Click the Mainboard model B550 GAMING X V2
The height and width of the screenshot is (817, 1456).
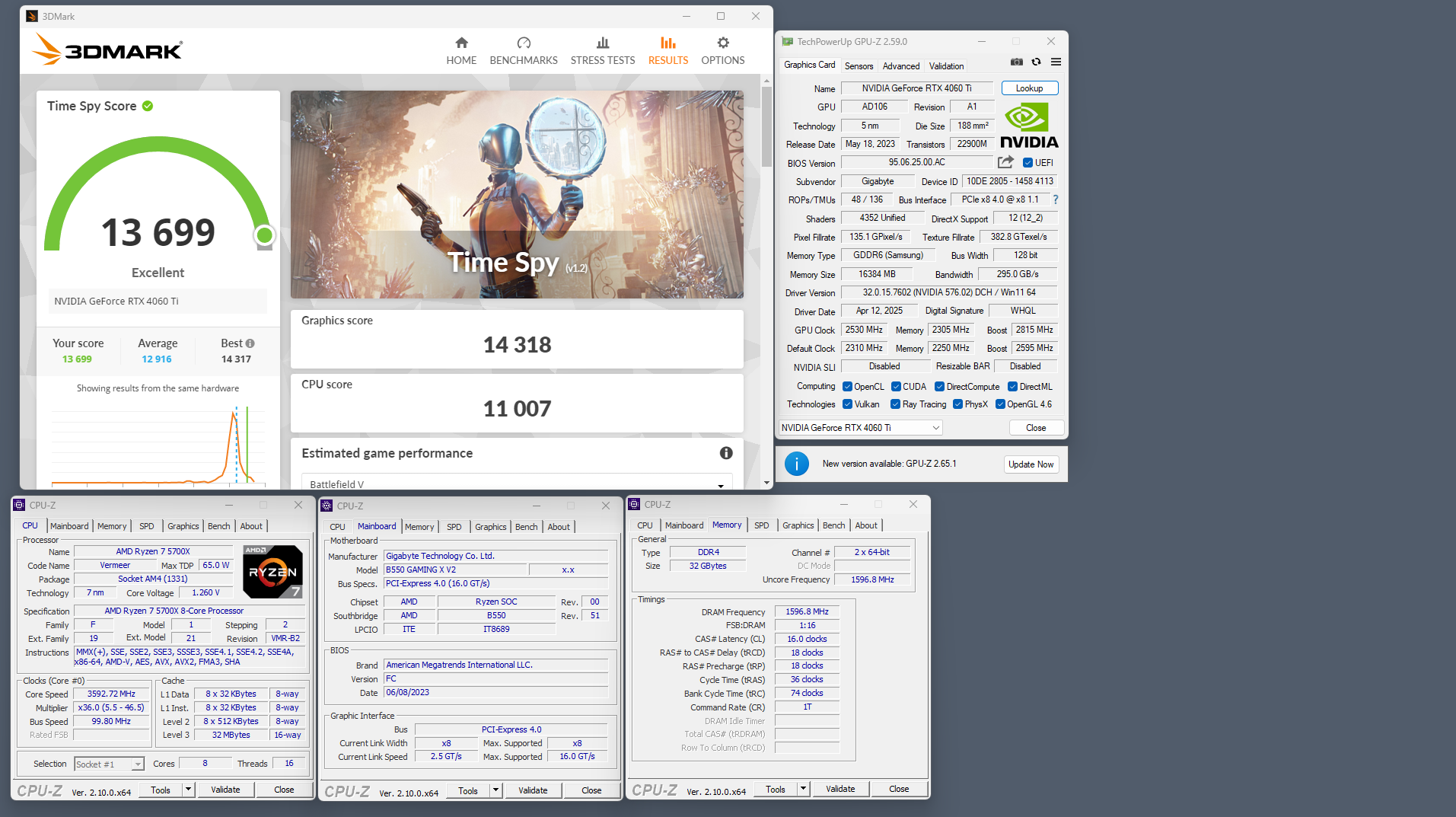coord(454,570)
